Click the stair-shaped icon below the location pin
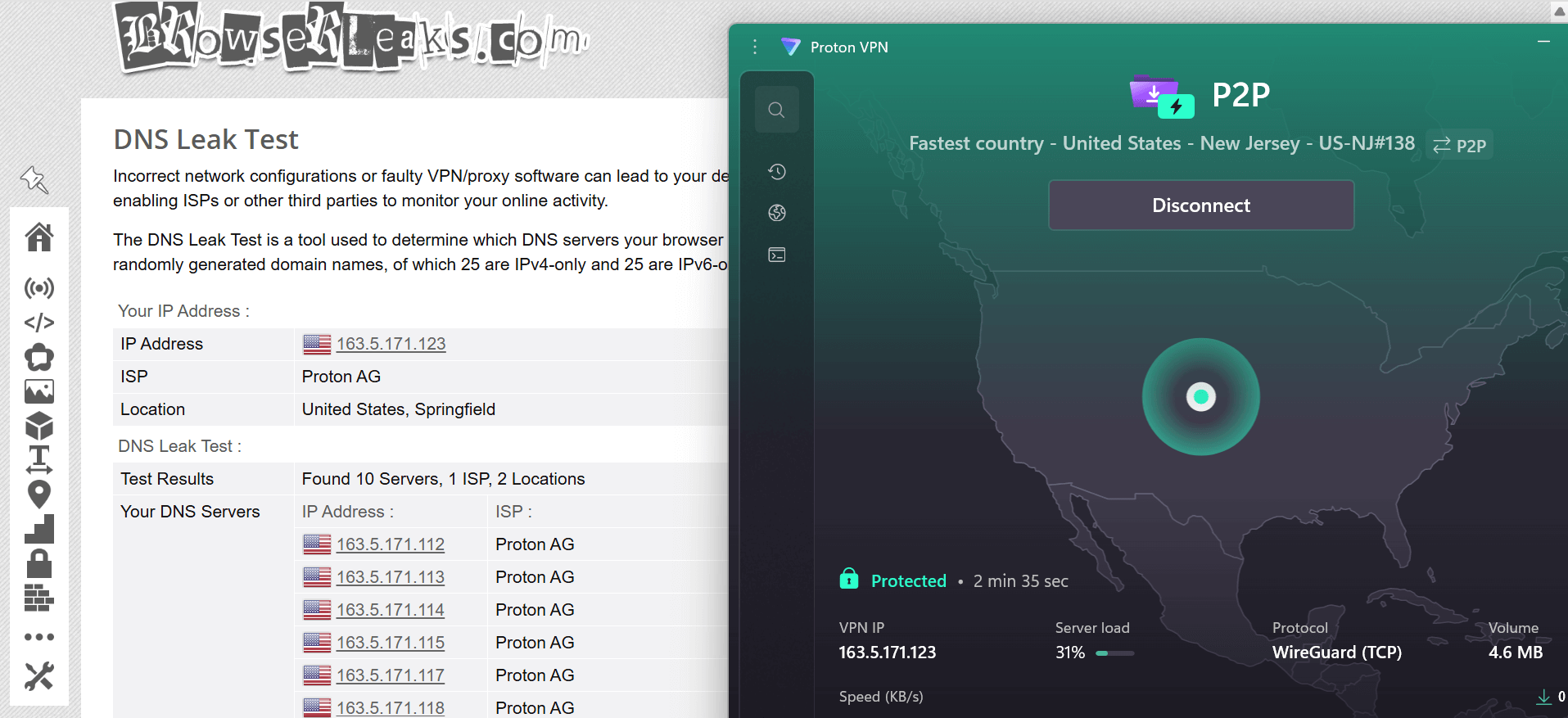 click(x=39, y=529)
